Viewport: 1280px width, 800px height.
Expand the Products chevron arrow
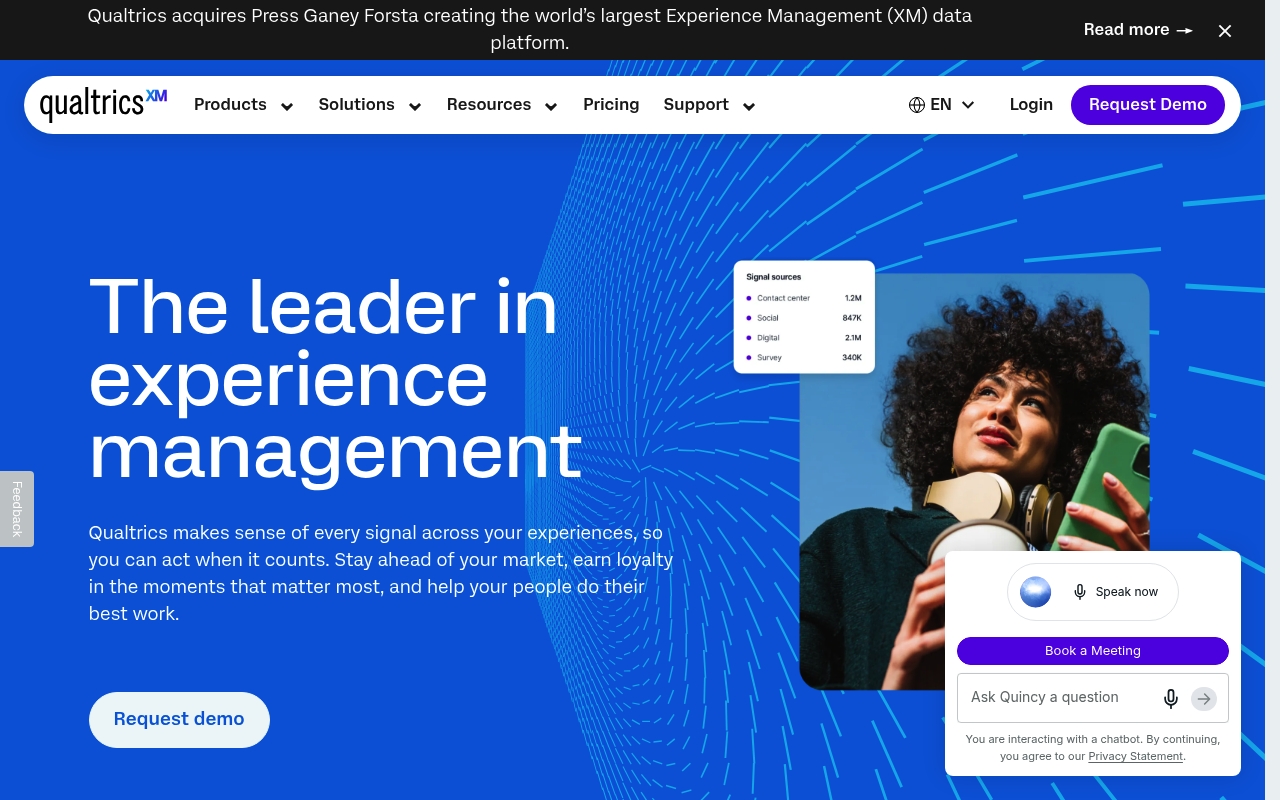point(287,106)
